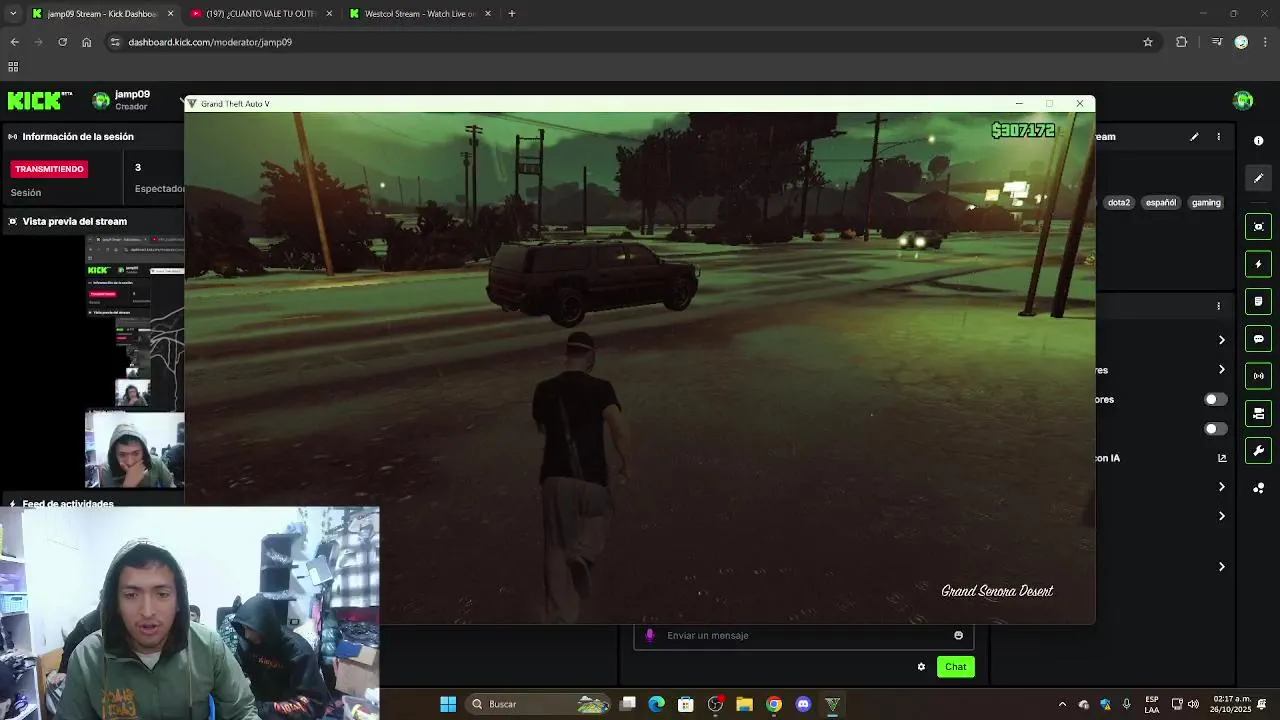Open the Chrome apps grid shortcut
1280x720 pixels.
click(x=13, y=67)
